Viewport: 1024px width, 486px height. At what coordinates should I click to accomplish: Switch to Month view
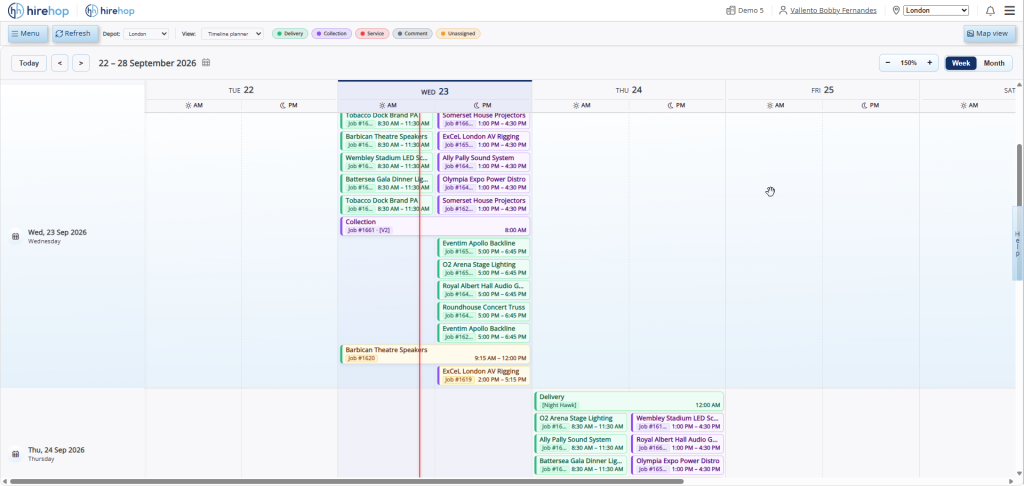(x=994, y=63)
